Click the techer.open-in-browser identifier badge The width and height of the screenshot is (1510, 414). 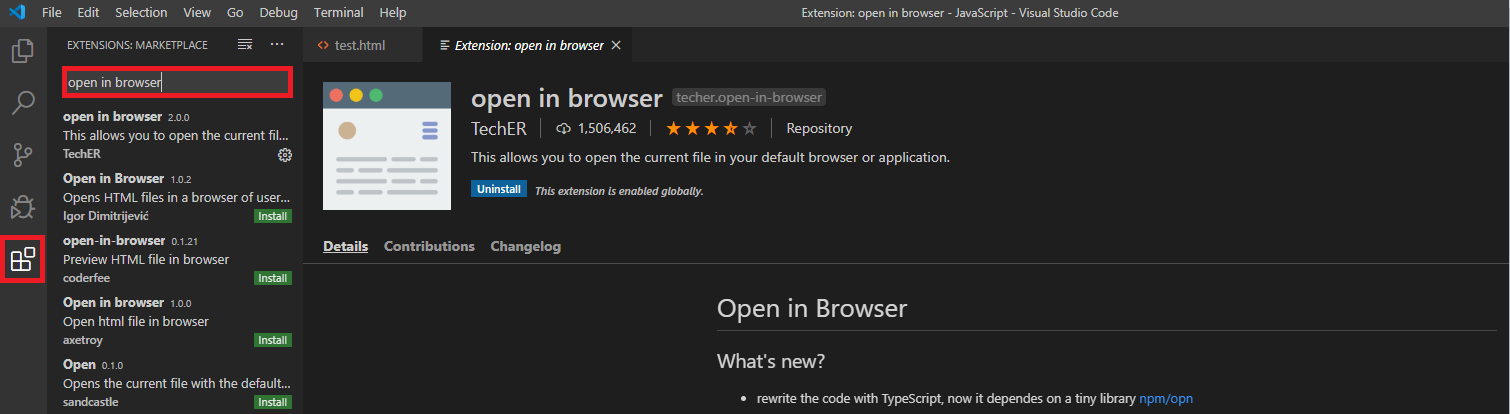point(749,98)
